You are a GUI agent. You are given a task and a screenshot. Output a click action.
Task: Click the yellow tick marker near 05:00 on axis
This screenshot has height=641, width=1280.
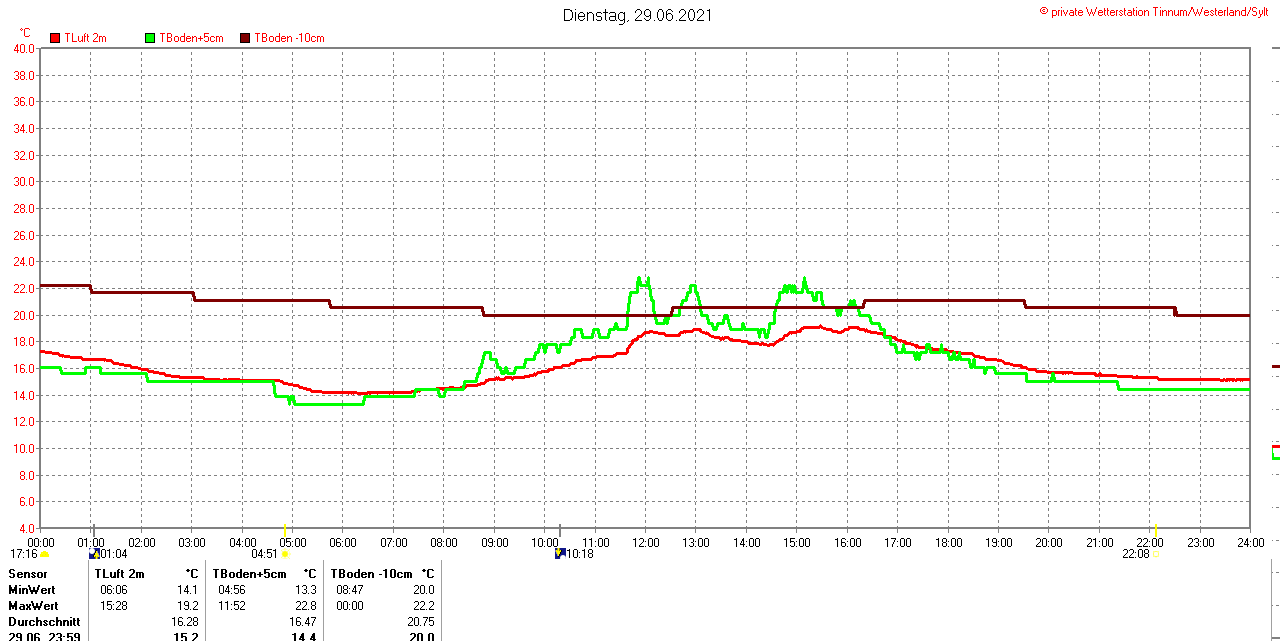(285, 529)
